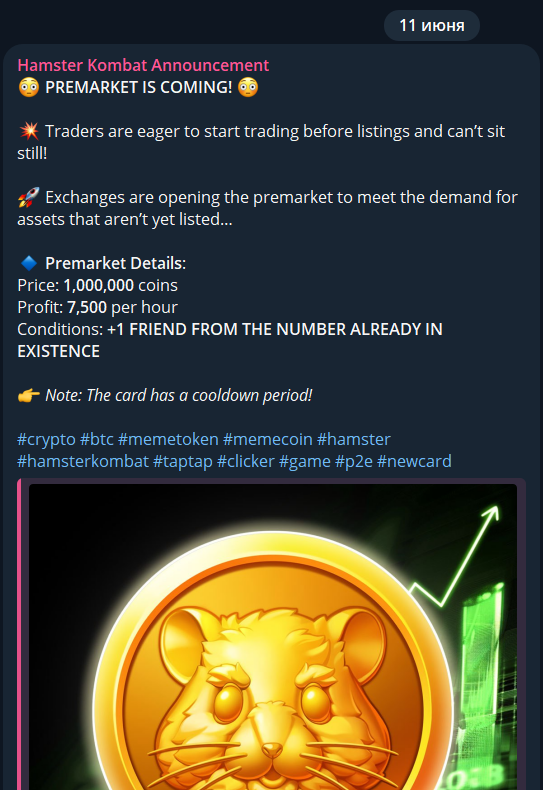Click the #taptap hashtag

[x=183, y=462]
